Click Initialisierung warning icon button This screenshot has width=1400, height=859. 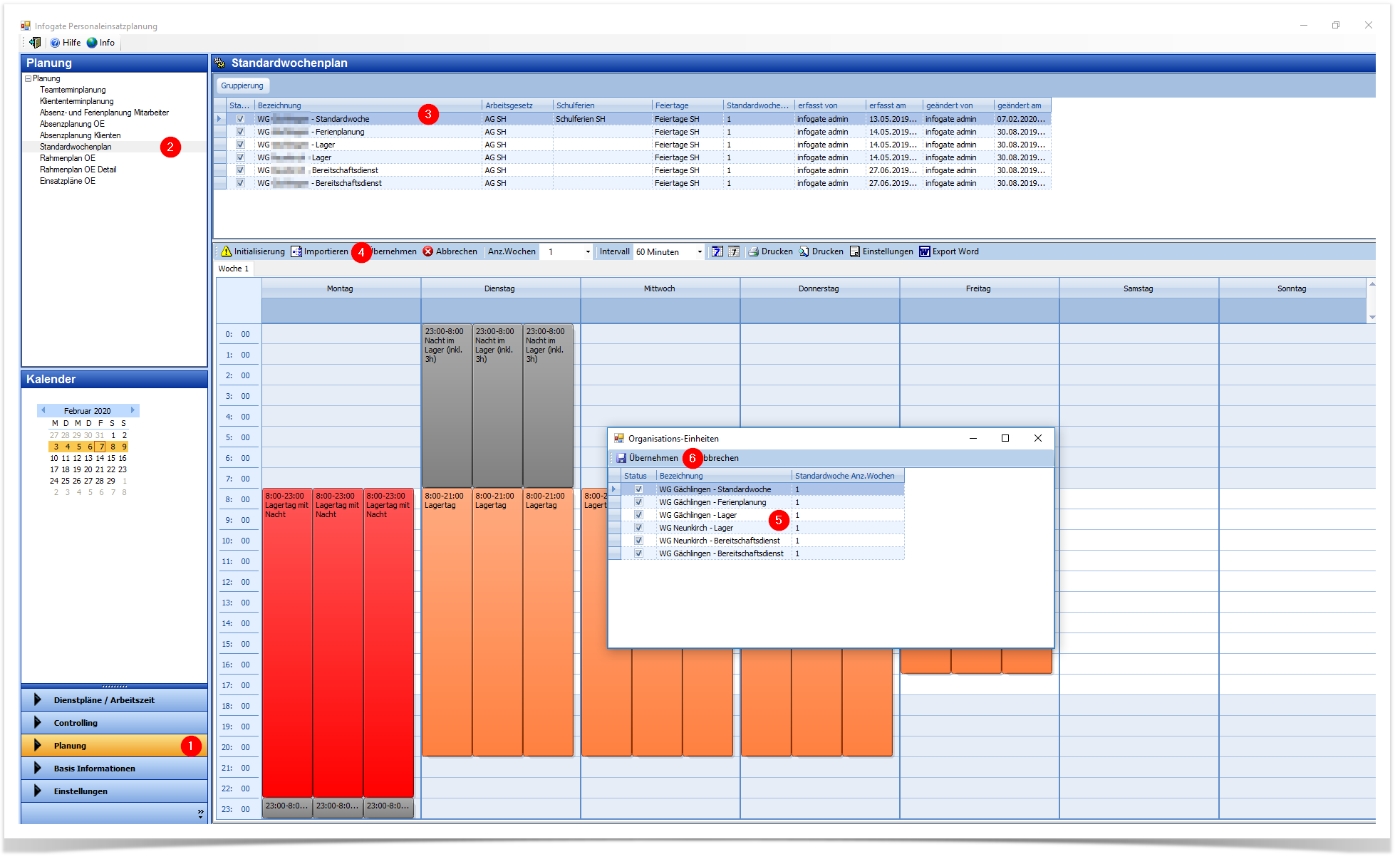point(253,251)
